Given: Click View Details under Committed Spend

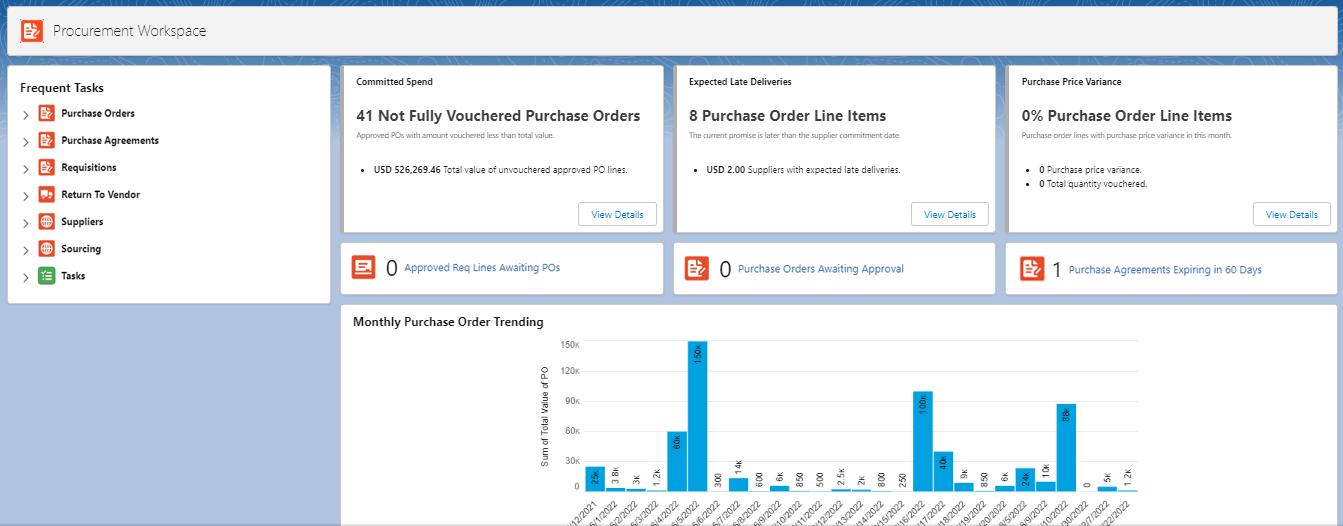Looking at the screenshot, I should click(617, 214).
